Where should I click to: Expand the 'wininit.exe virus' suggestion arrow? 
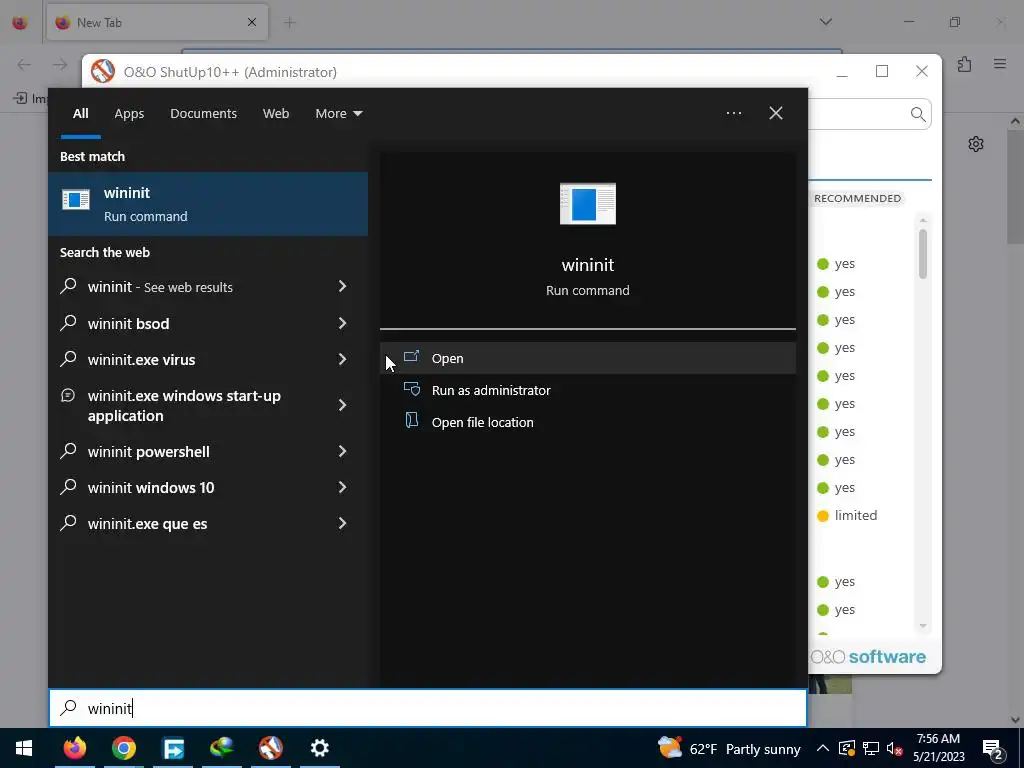[x=342, y=359]
